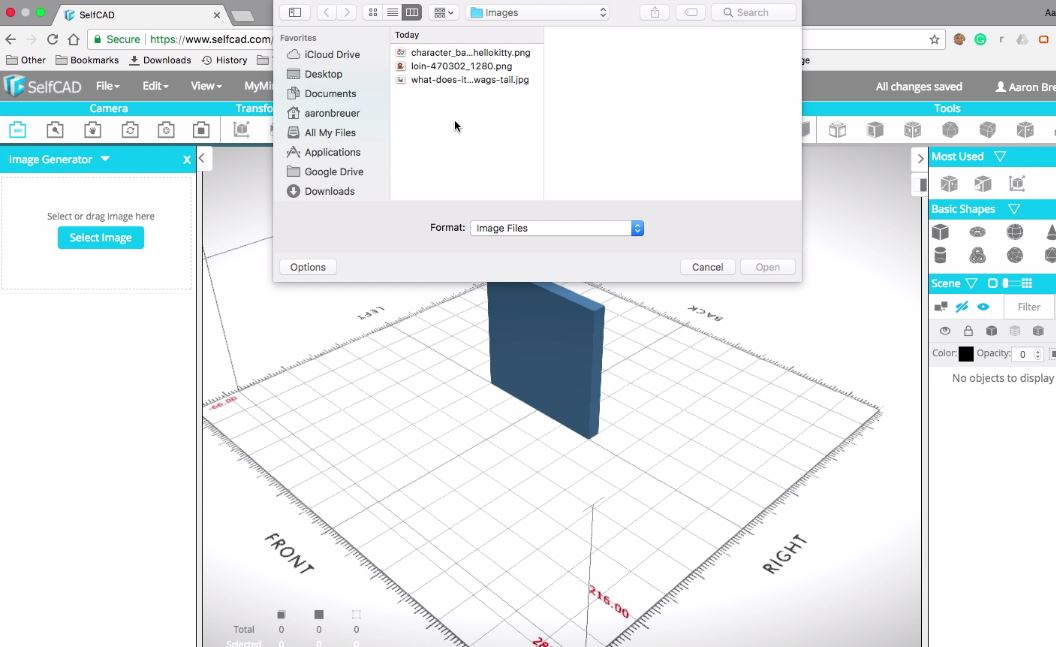Switch file dialog to column view

point(411,12)
